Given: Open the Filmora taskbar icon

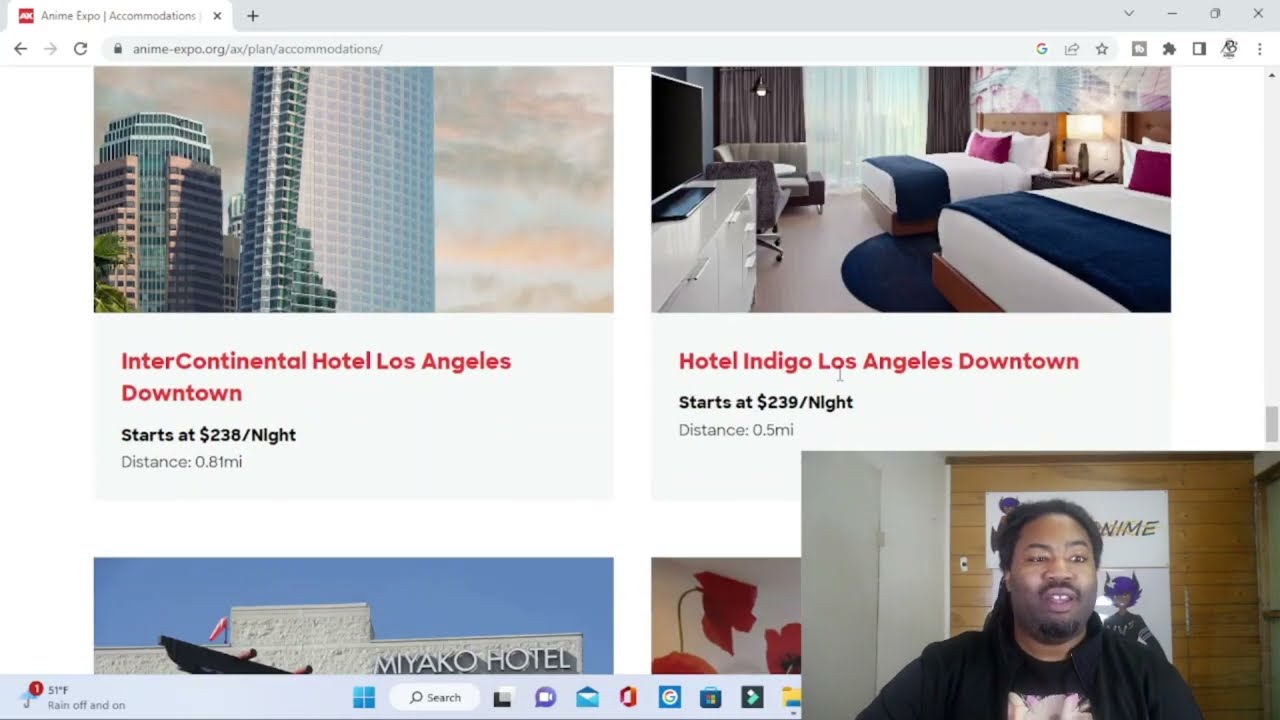Looking at the screenshot, I should click(x=752, y=697).
